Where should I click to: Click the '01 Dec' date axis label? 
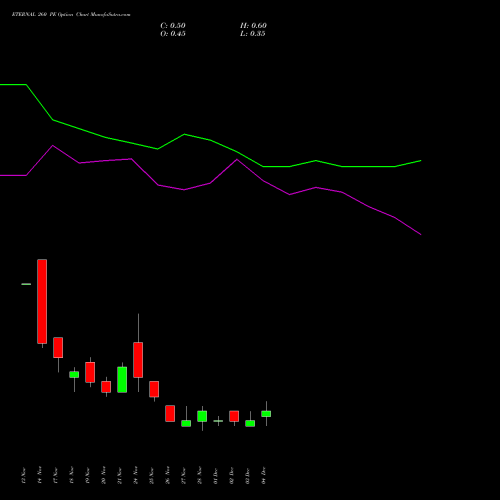[x=216, y=475]
